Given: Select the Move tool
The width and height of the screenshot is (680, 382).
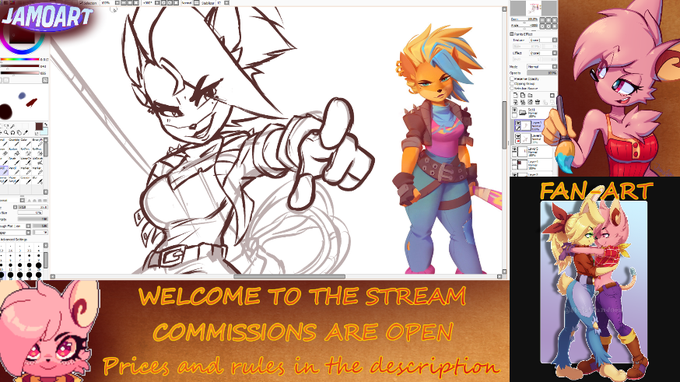Looking at the screenshot, I should pos(1,133).
